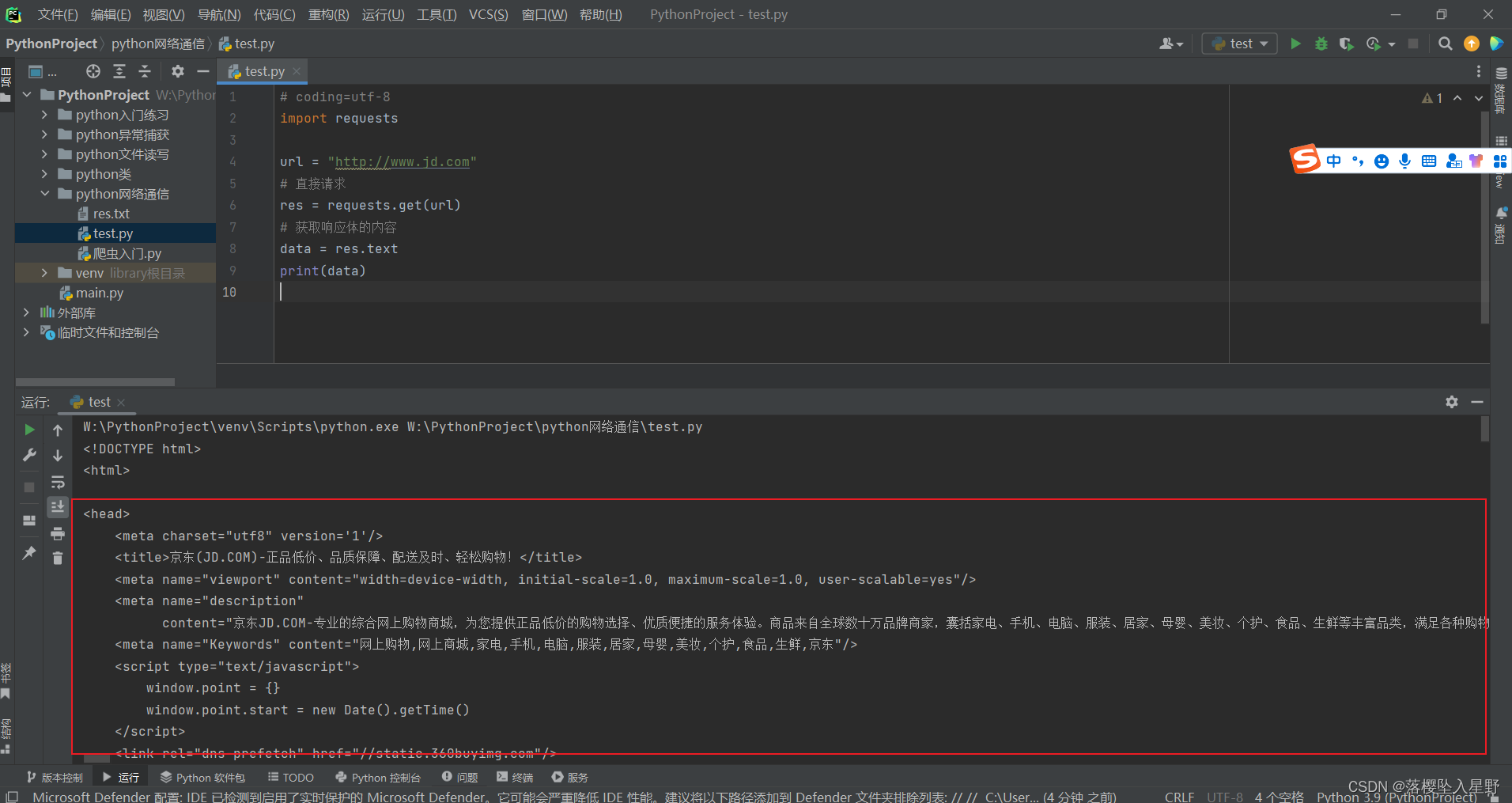
Task: Open editor tab options three dots
Action: [1479, 71]
